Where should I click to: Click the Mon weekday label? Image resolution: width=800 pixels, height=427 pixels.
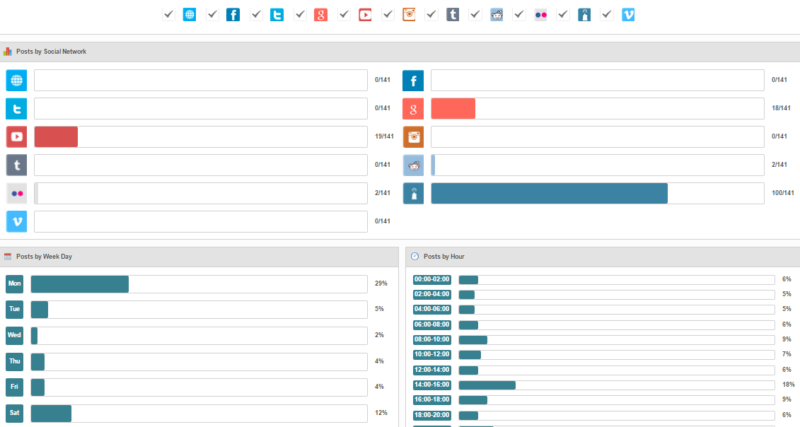(x=15, y=284)
